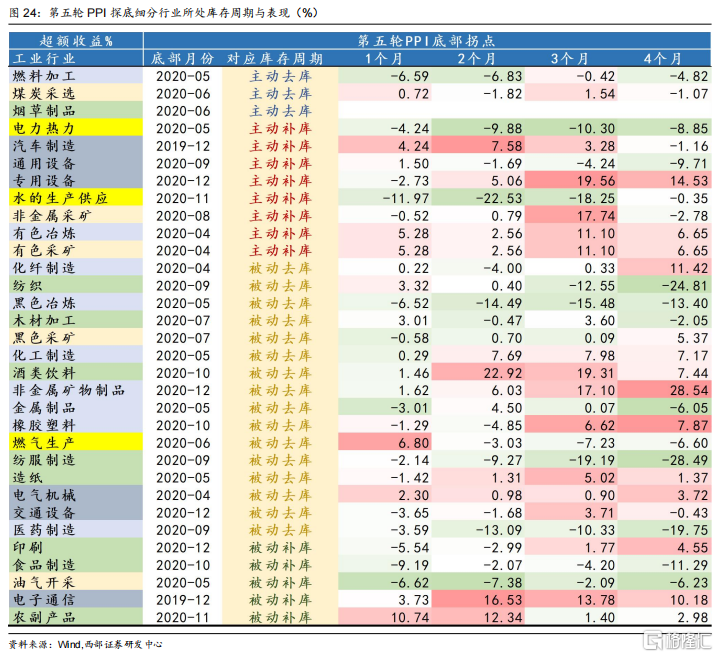Click the 第五轮PPI底部拐点 header
The height and width of the screenshot is (657, 718).
pyautogui.click(x=427, y=41)
